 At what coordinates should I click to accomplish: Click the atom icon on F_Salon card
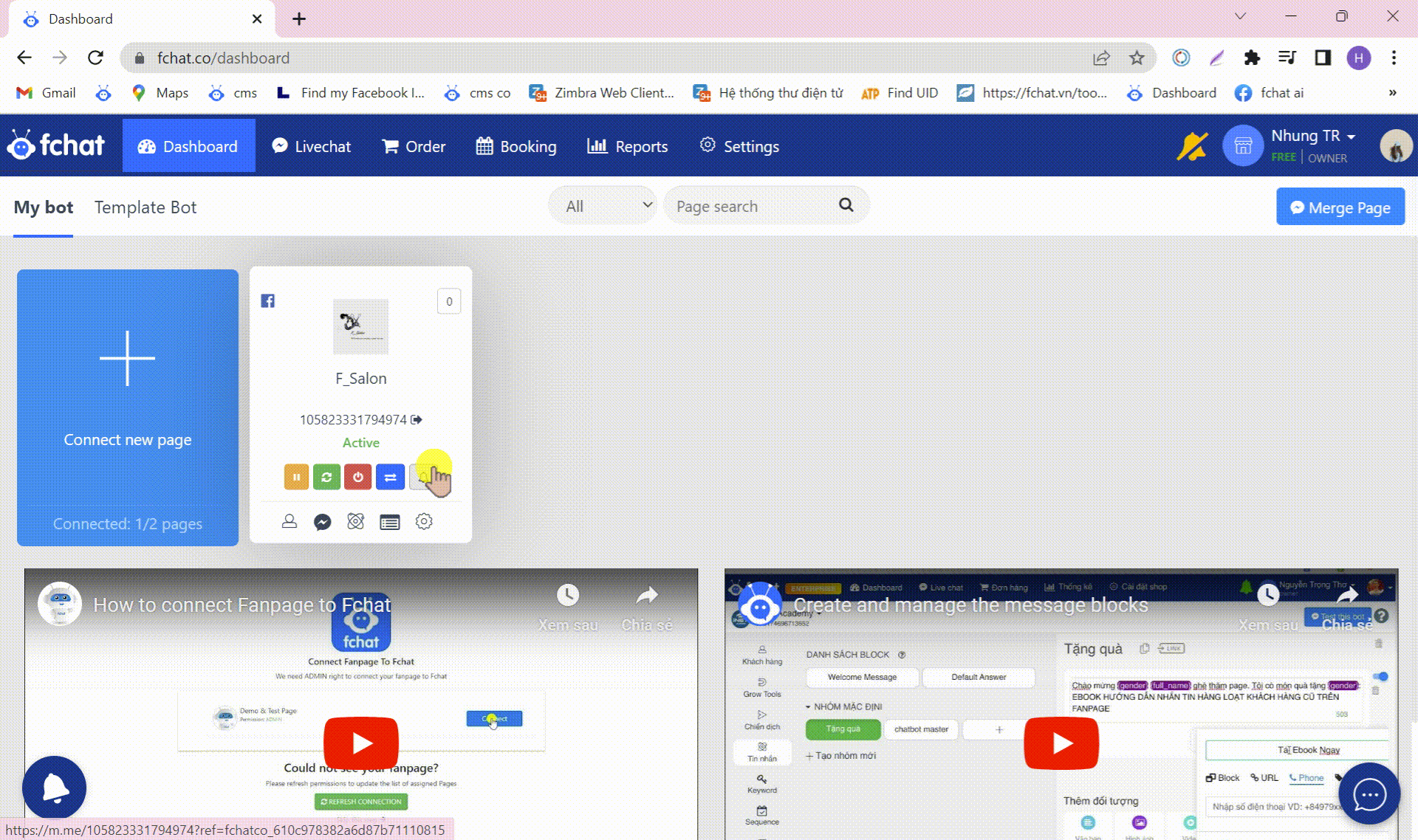[x=355, y=522]
